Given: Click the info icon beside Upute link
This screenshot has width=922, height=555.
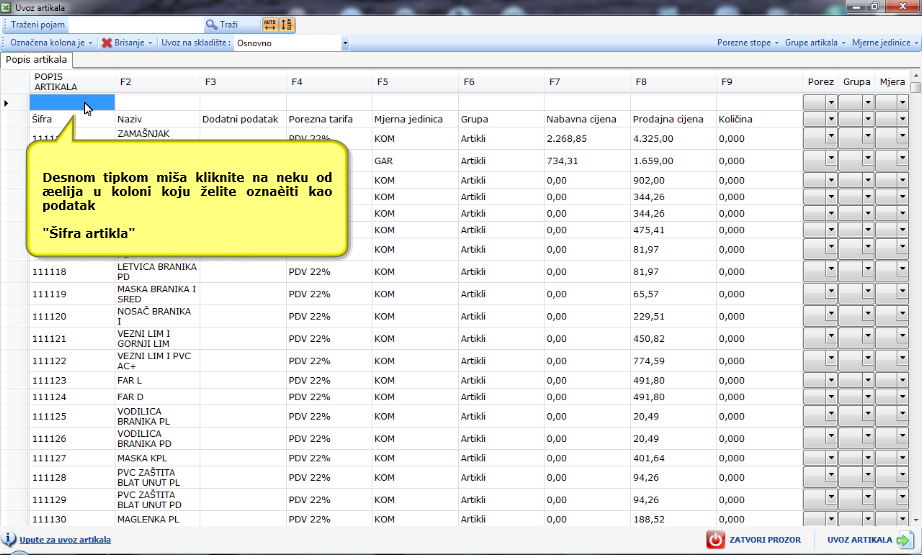Looking at the screenshot, I should (9, 539).
